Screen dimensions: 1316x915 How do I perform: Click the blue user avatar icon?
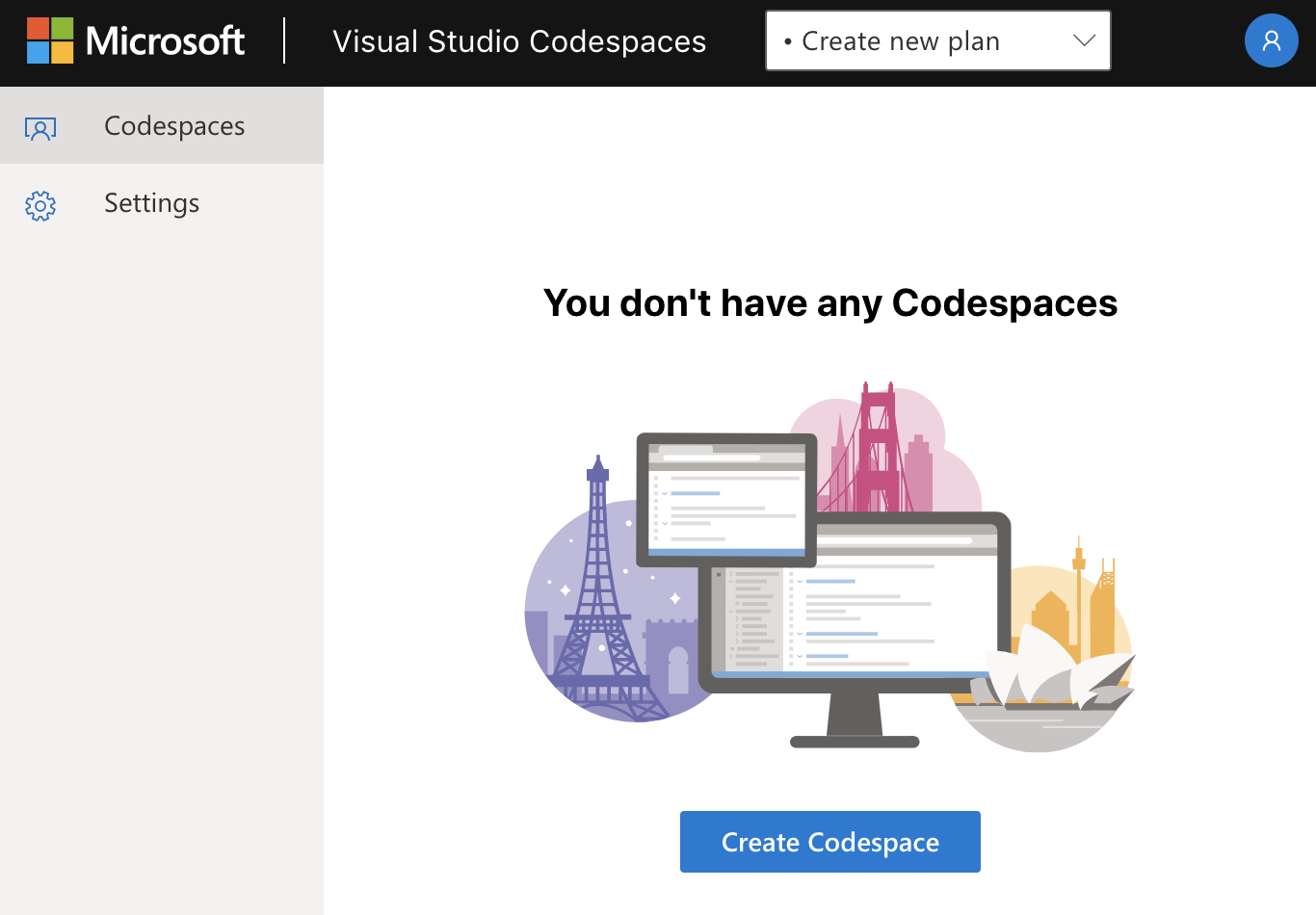tap(1272, 40)
